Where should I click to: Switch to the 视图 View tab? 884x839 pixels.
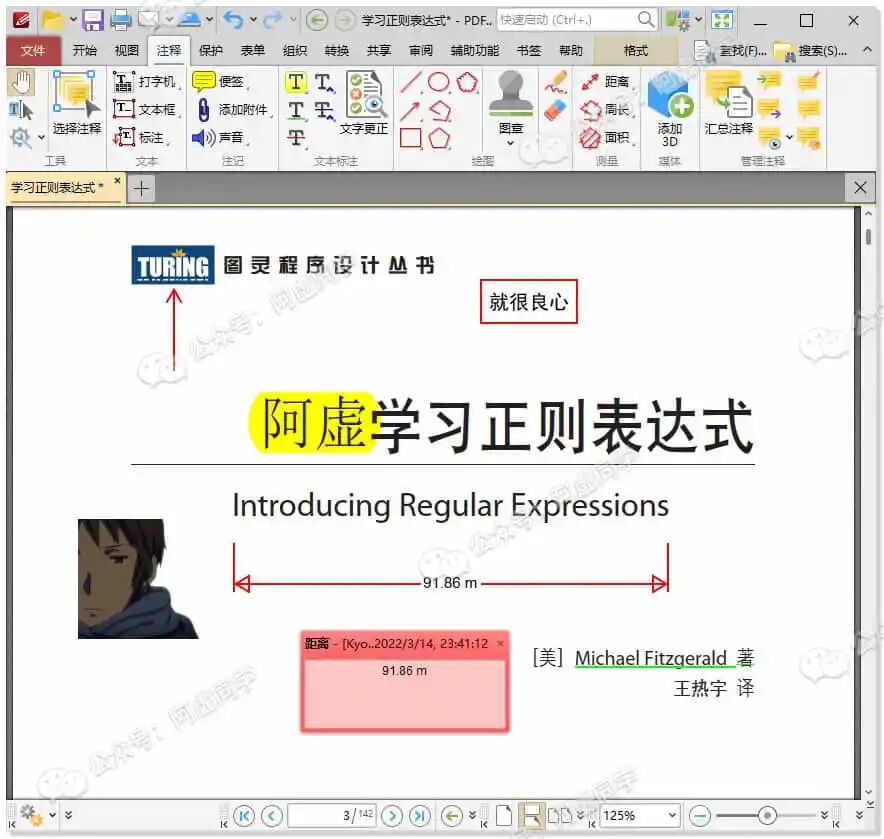coord(126,51)
